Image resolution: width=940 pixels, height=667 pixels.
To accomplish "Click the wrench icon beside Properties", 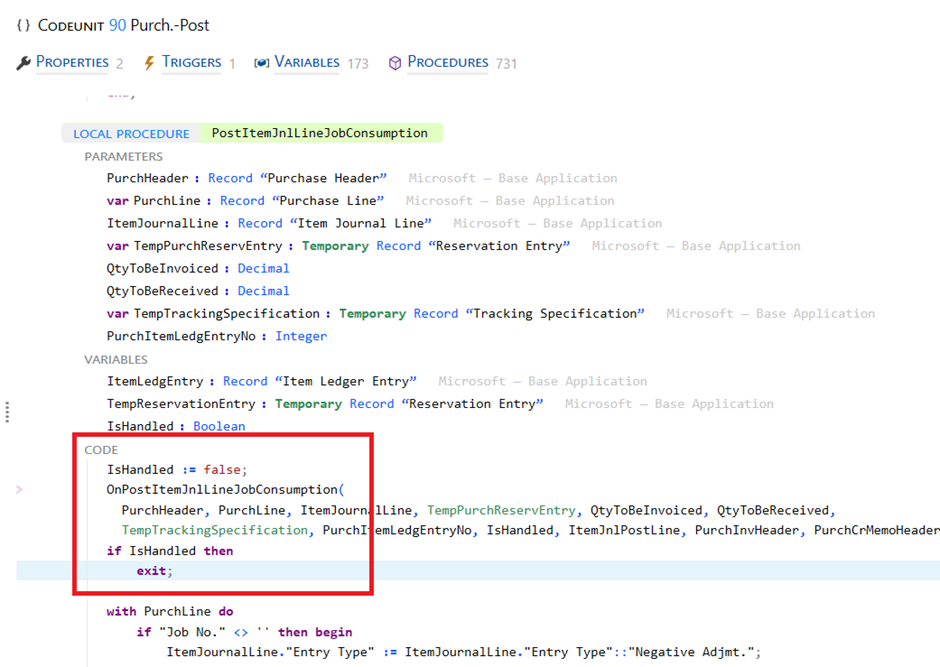I will coord(24,63).
